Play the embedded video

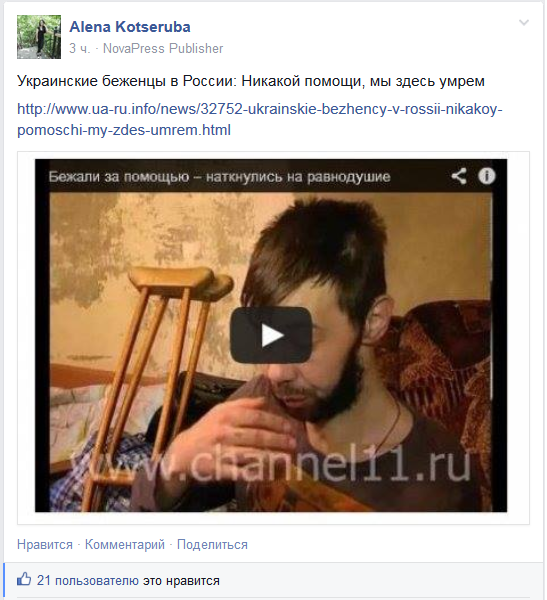(x=271, y=335)
